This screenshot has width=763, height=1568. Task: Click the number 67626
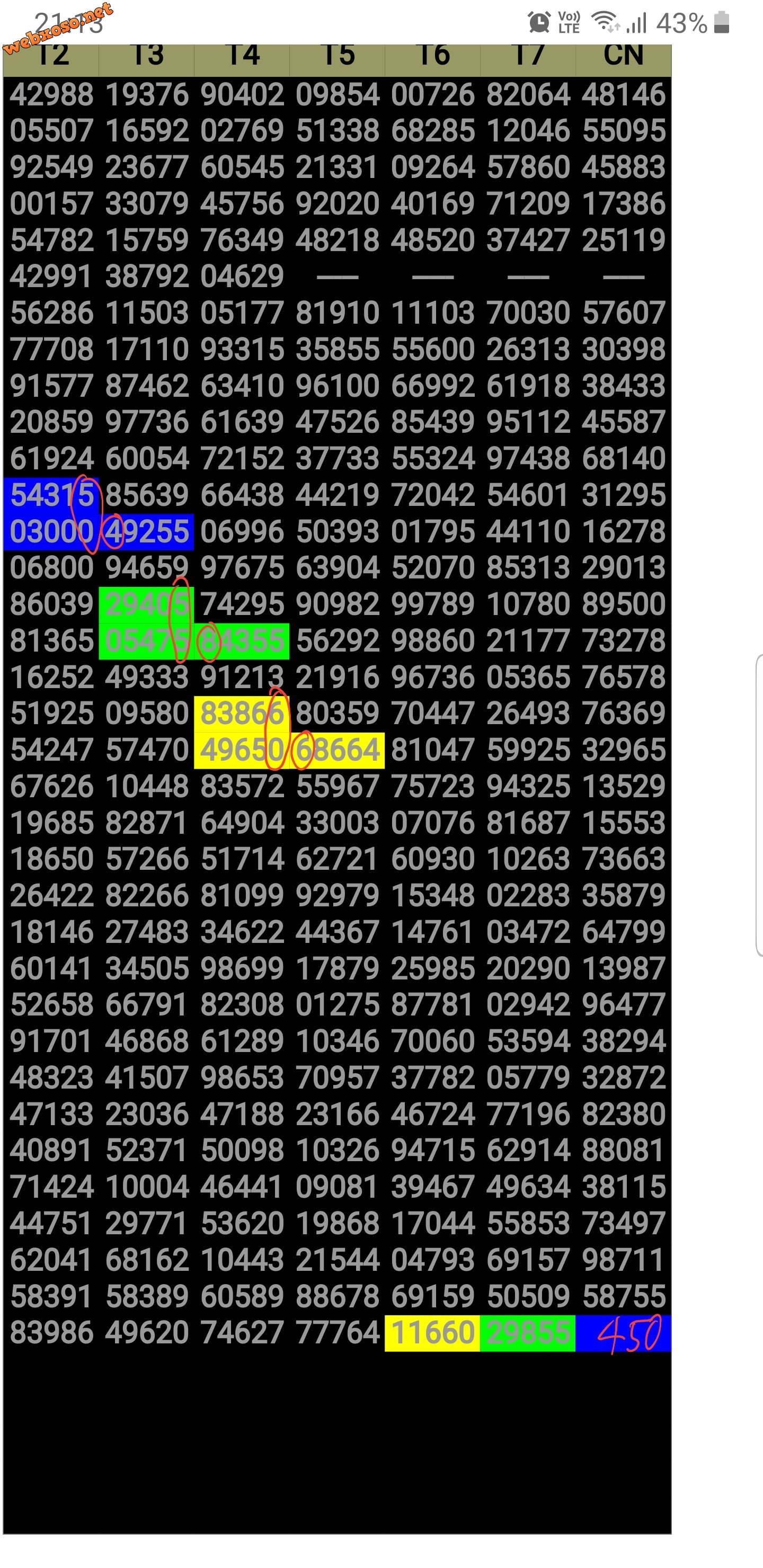[x=51, y=787]
